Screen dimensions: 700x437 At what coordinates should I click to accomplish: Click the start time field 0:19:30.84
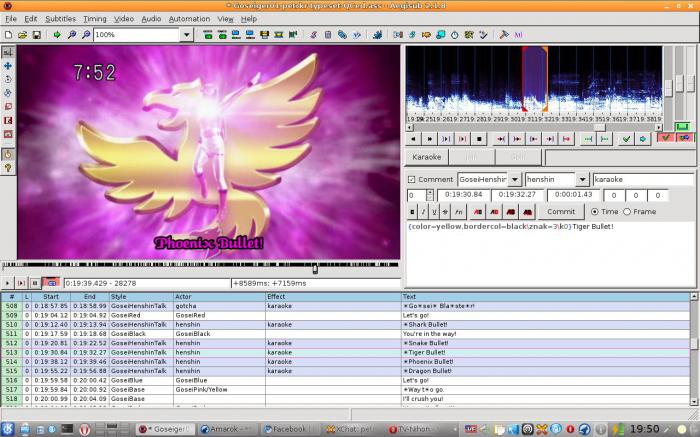pyautogui.click(x=463, y=195)
